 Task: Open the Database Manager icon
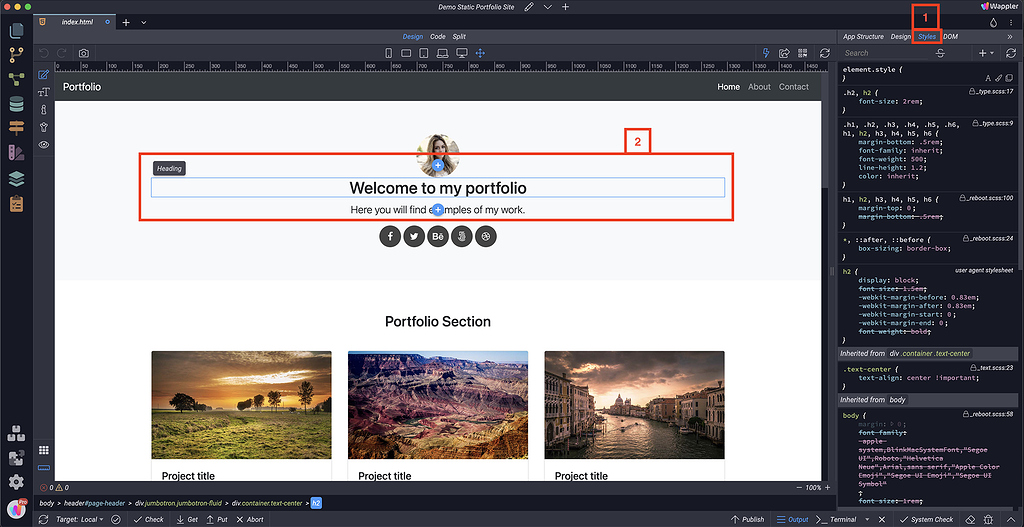pyautogui.click(x=16, y=104)
